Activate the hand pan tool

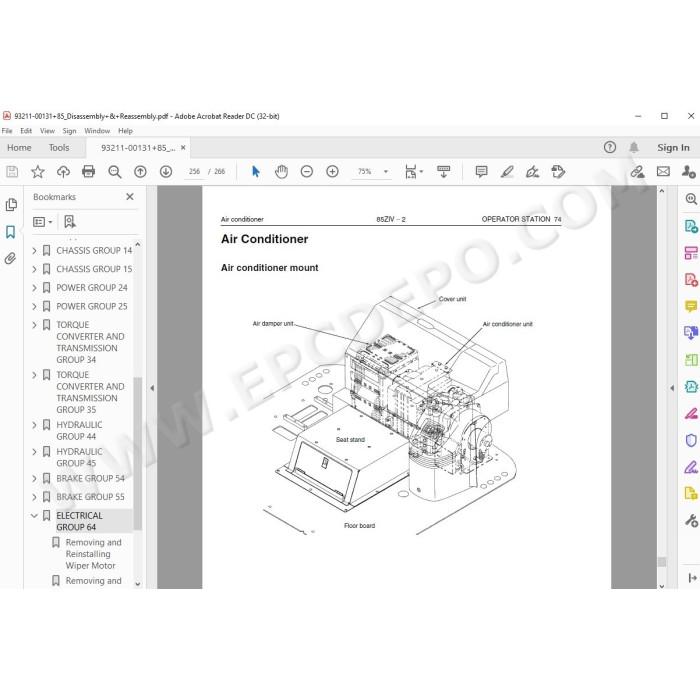tap(281, 171)
